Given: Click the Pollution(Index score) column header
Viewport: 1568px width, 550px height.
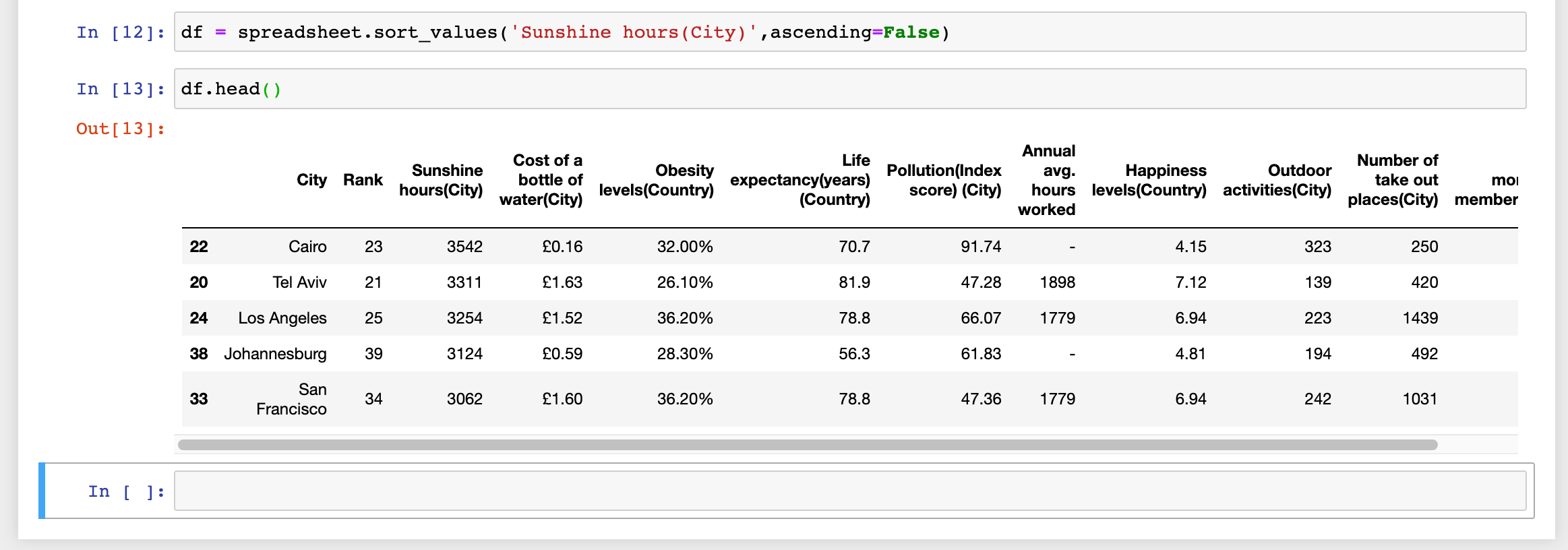Looking at the screenshot, I should [x=944, y=180].
